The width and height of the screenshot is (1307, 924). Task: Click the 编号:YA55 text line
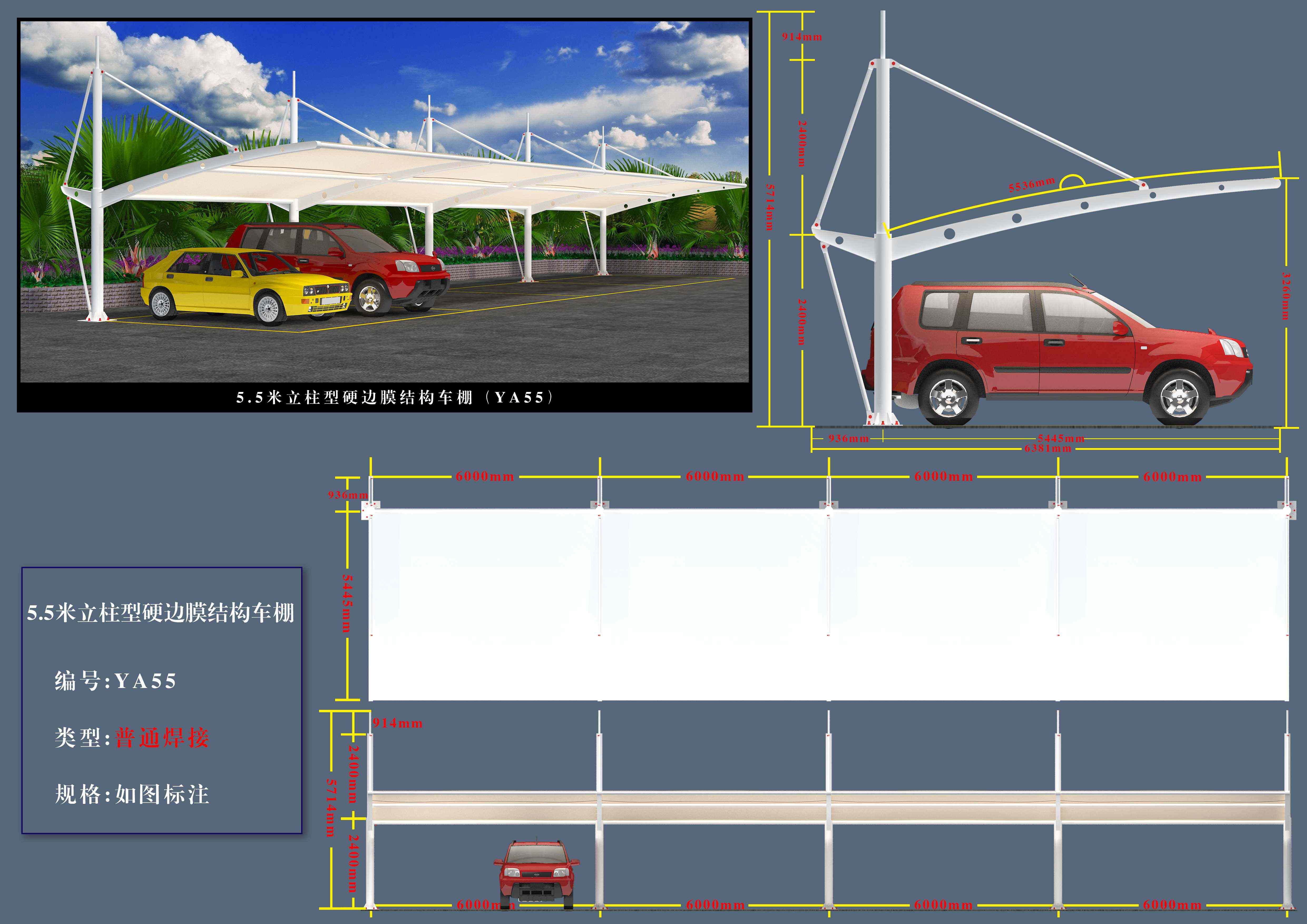click(x=116, y=681)
